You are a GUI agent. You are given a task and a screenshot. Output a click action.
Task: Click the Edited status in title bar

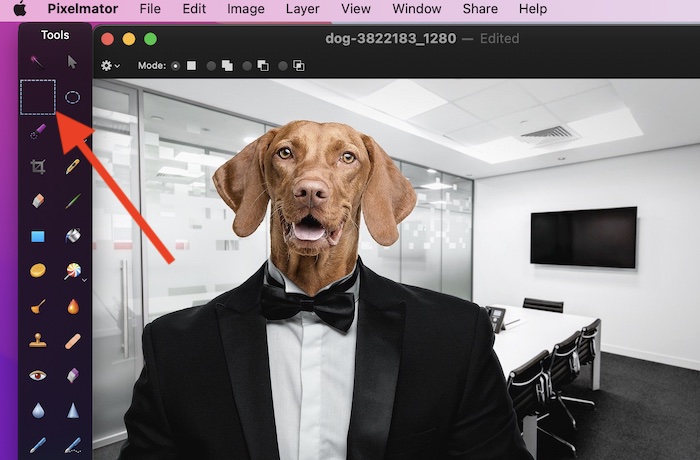[x=500, y=38]
